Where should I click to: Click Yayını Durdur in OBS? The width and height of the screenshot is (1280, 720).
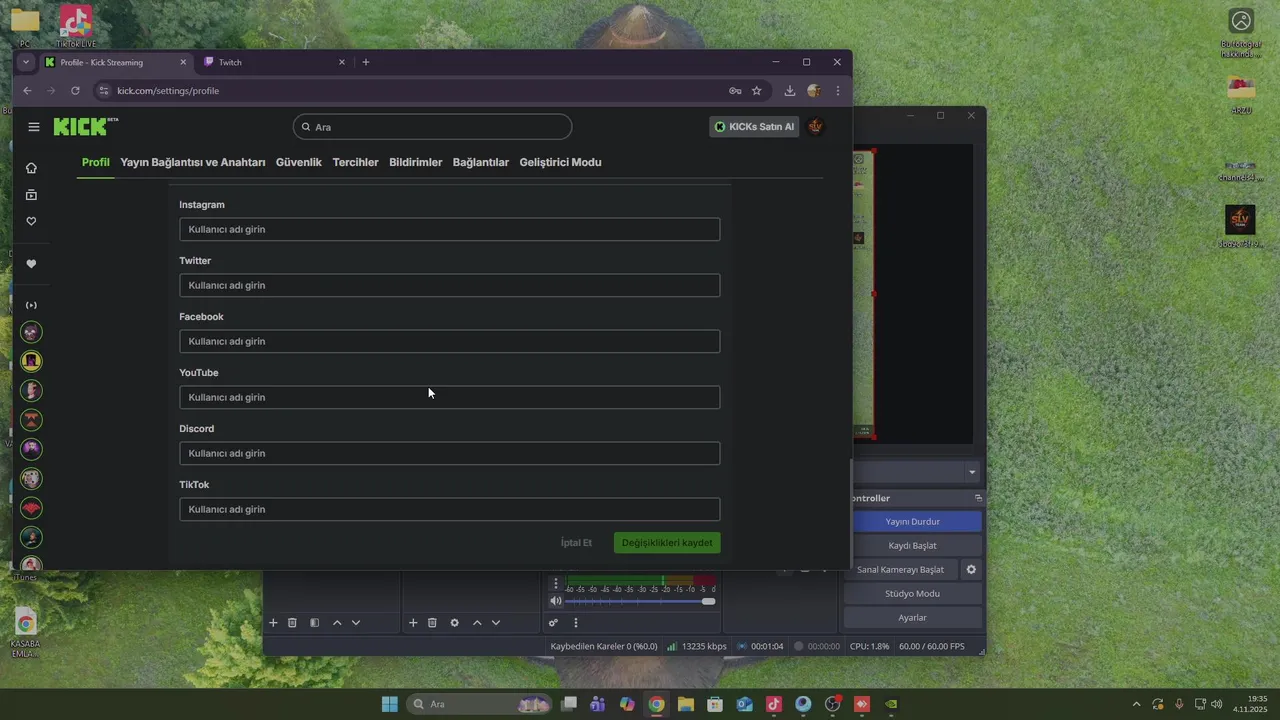pyautogui.click(x=913, y=522)
